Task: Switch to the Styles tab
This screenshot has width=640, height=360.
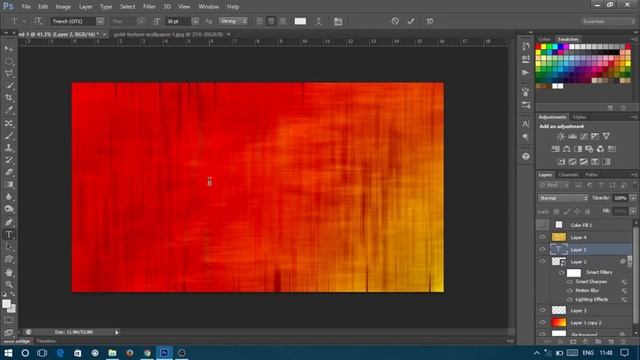Action: coord(579,117)
